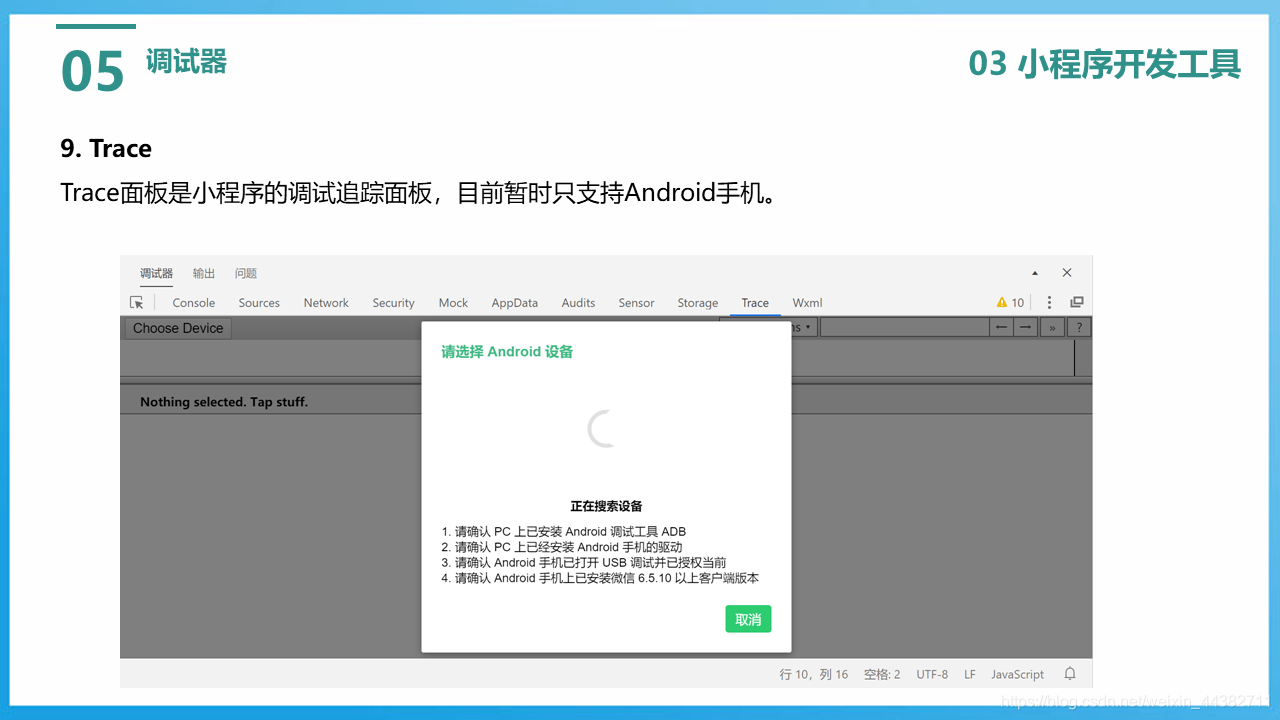
Task: Open the AppData tab
Action: [x=515, y=303]
